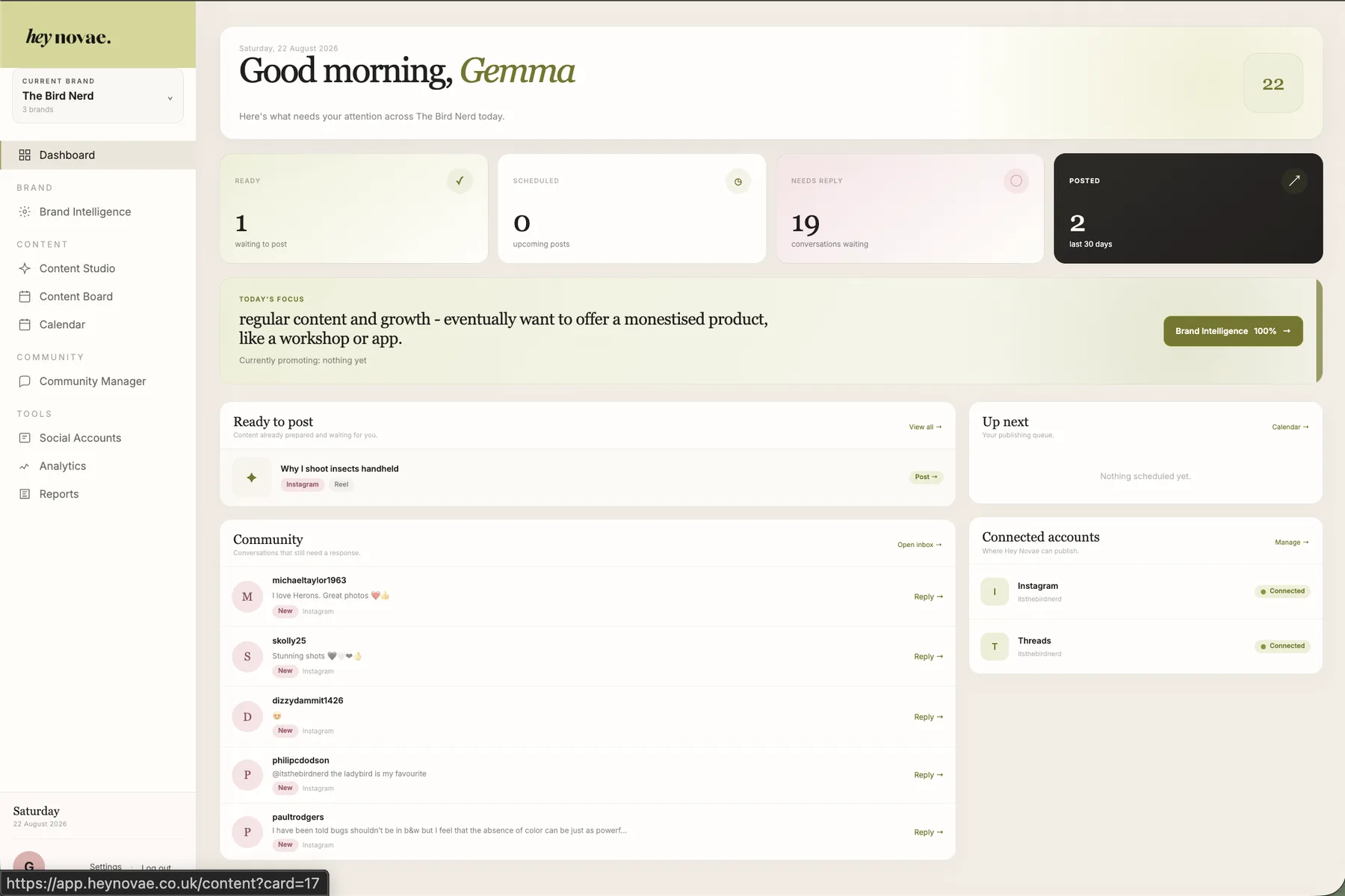Expand the Current Brand dropdown chevron

click(170, 98)
